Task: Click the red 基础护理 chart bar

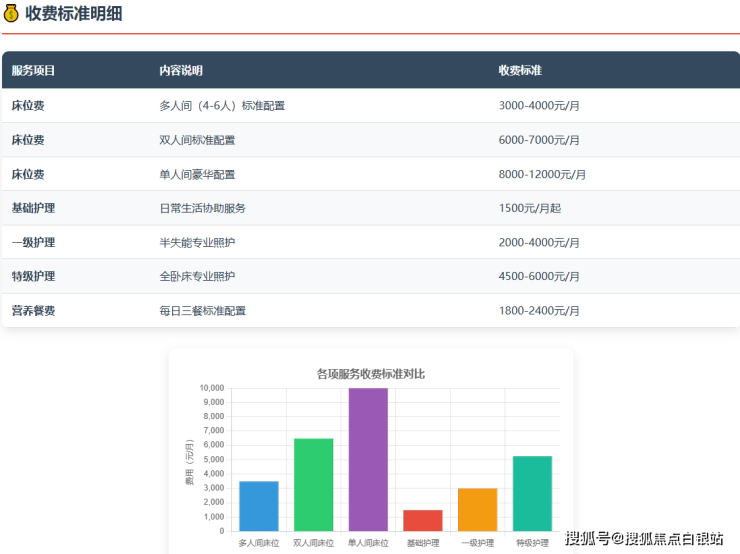Action: [423, 520]
